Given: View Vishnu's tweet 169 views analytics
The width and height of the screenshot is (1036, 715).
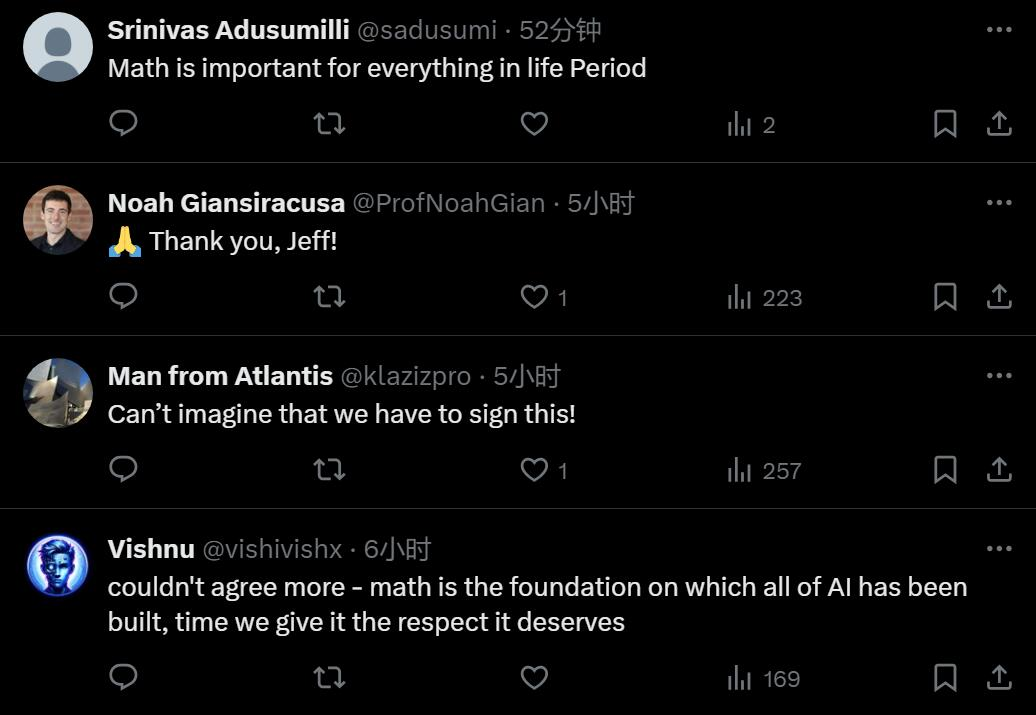Looking at the screenshot, I should (764, 679).
